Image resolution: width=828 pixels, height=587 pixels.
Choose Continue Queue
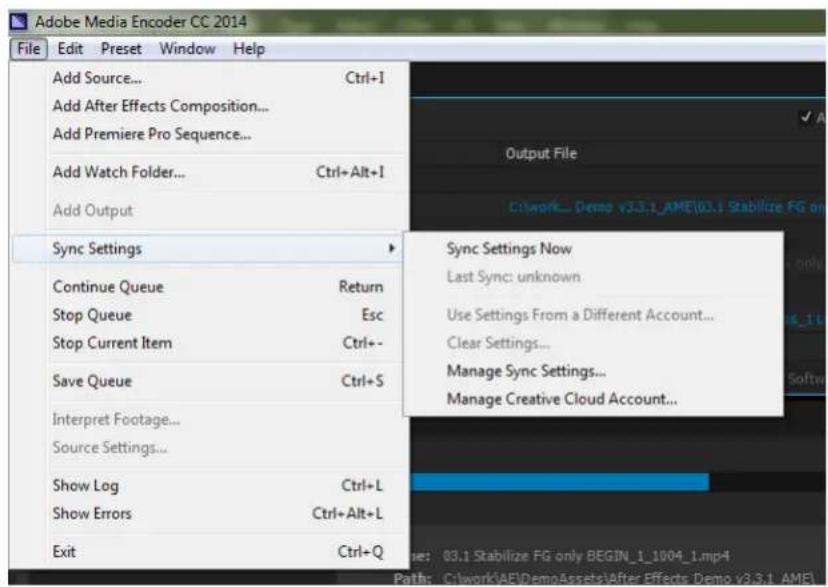click(x=210, y=287)
